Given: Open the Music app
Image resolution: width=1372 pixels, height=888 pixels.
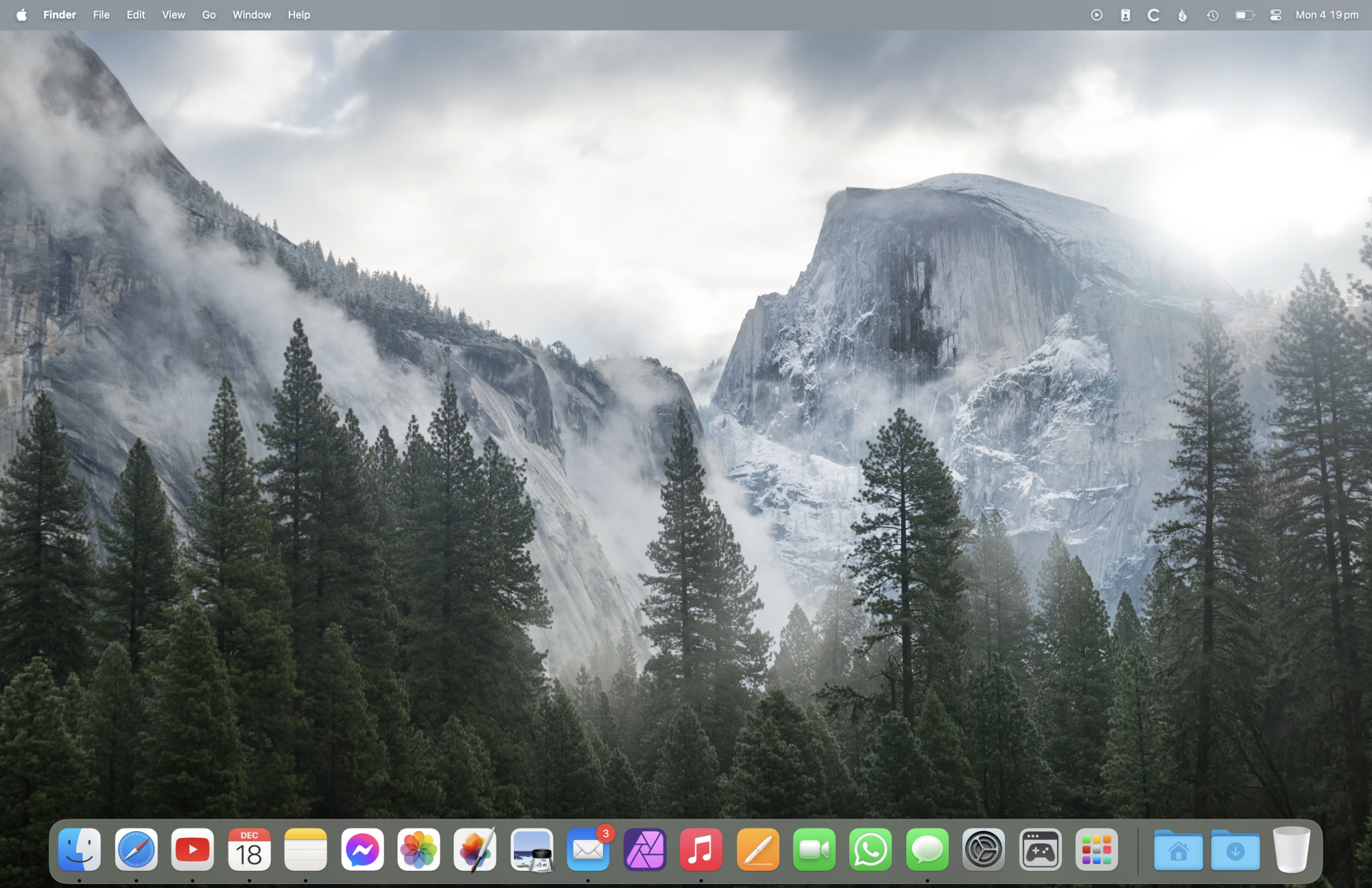Looking at the screenshot, I should [701, 850].
